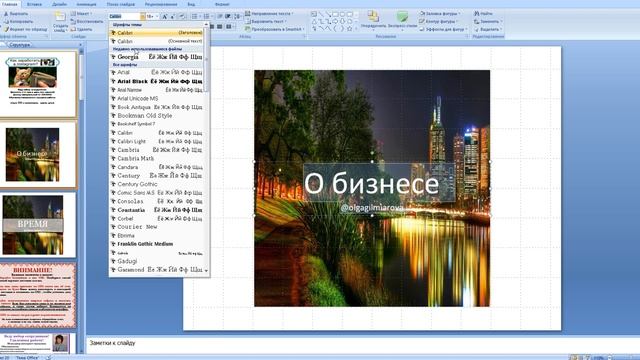The height and width of the screenshot is (360, 640).
Task: Switch to the Показ слайдов tab
Action: (x=121, y=4)
